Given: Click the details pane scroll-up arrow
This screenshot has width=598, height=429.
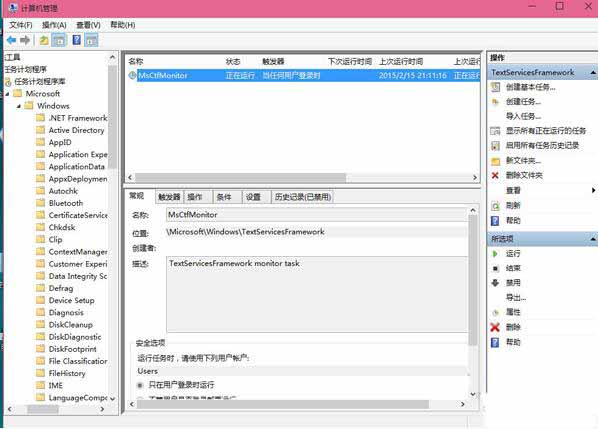Looking at the screenshot, I should pos(473,210).
